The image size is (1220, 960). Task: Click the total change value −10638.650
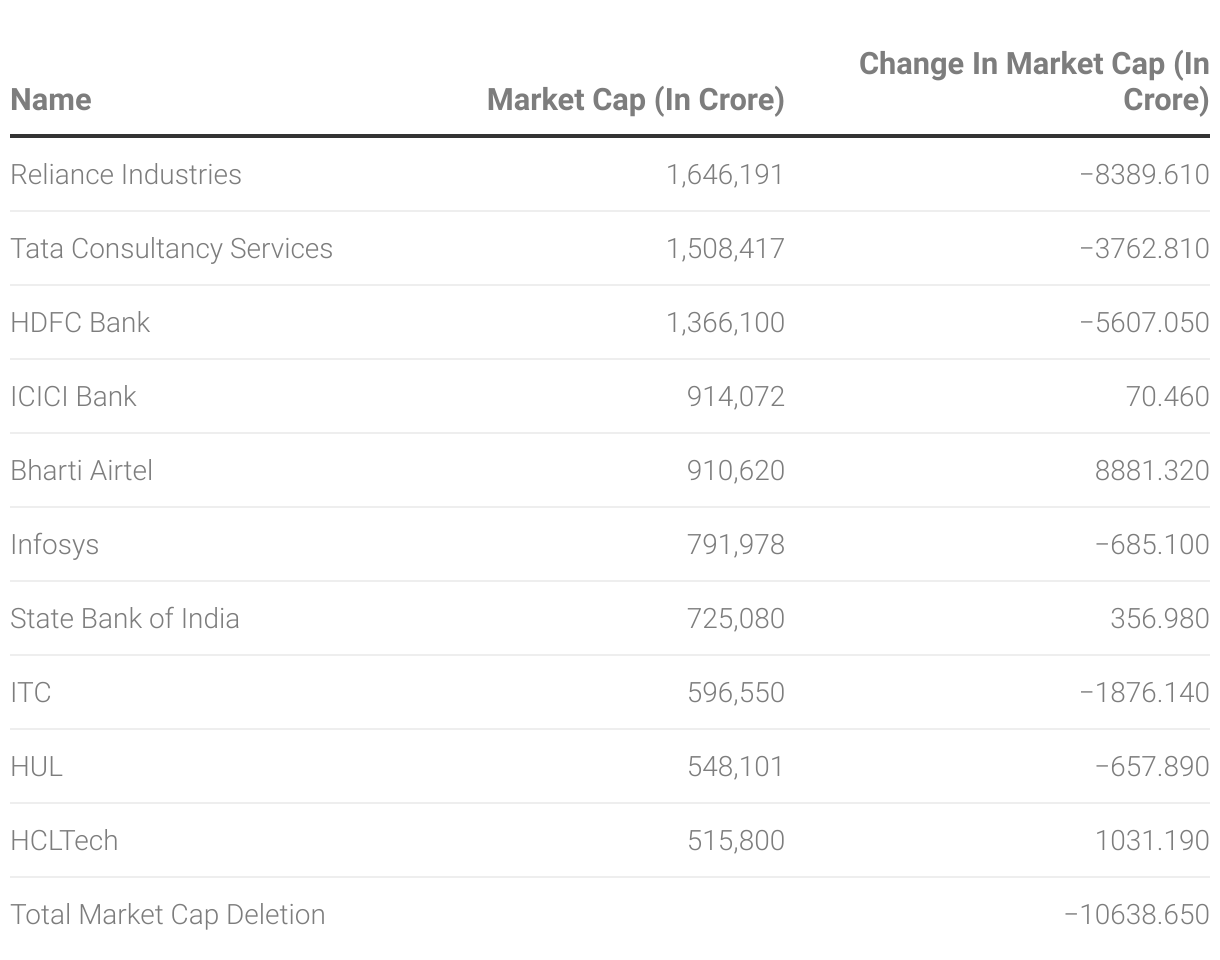(x=1137, y=914)
